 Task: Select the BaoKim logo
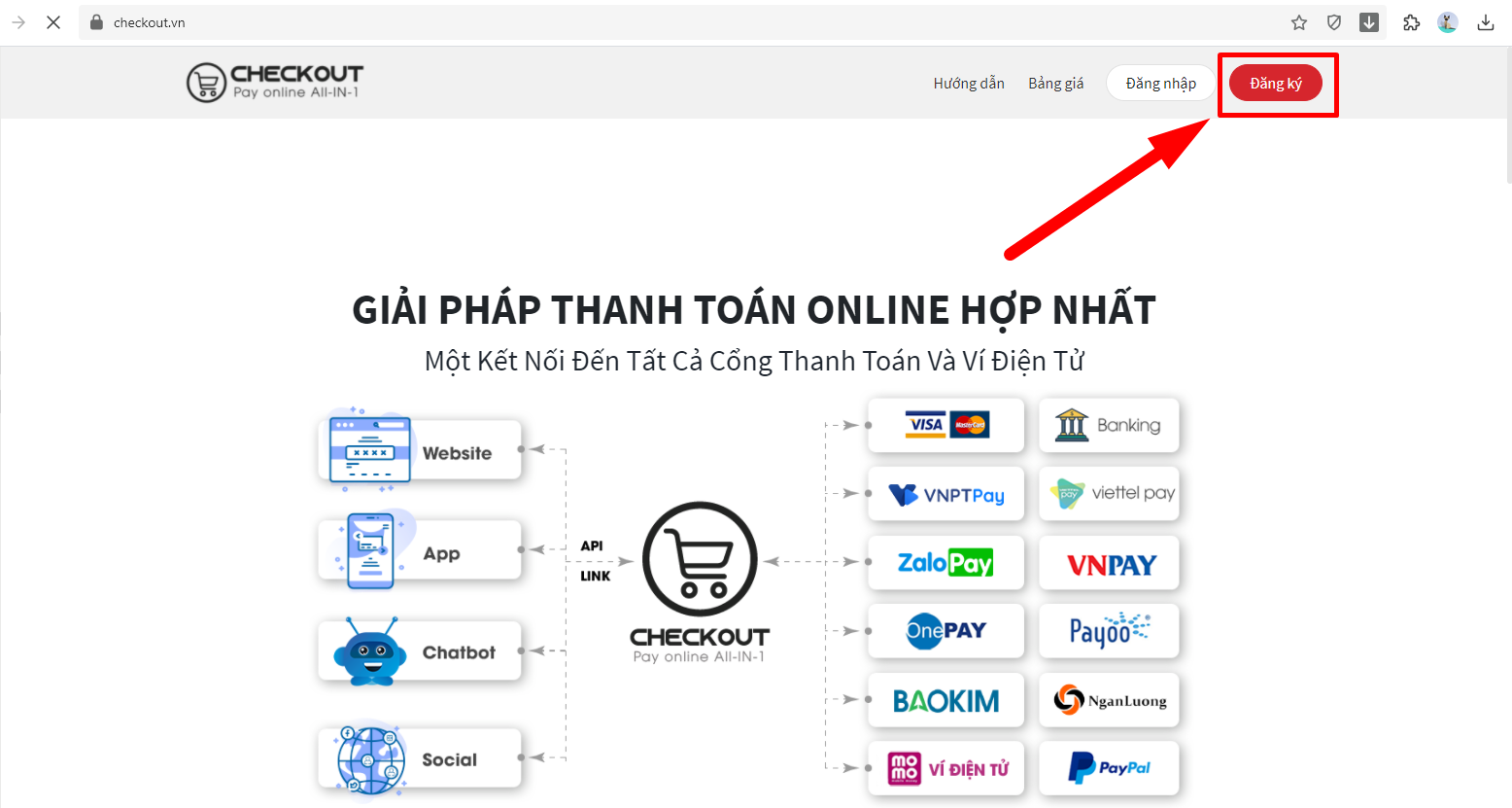click(946, 700)
